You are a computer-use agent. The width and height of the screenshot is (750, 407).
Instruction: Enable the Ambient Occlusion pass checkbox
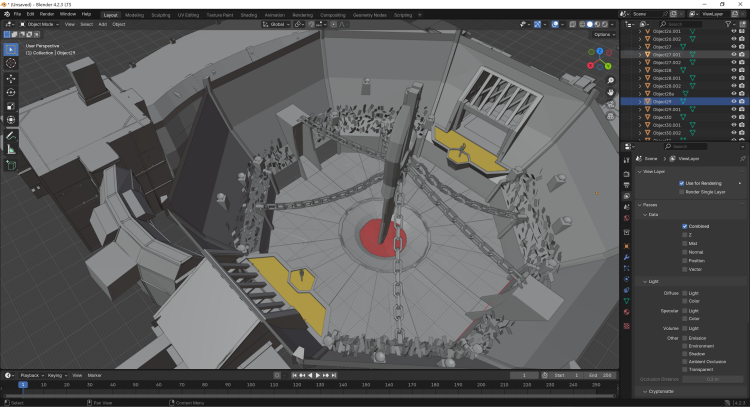[x=685, y=360]
